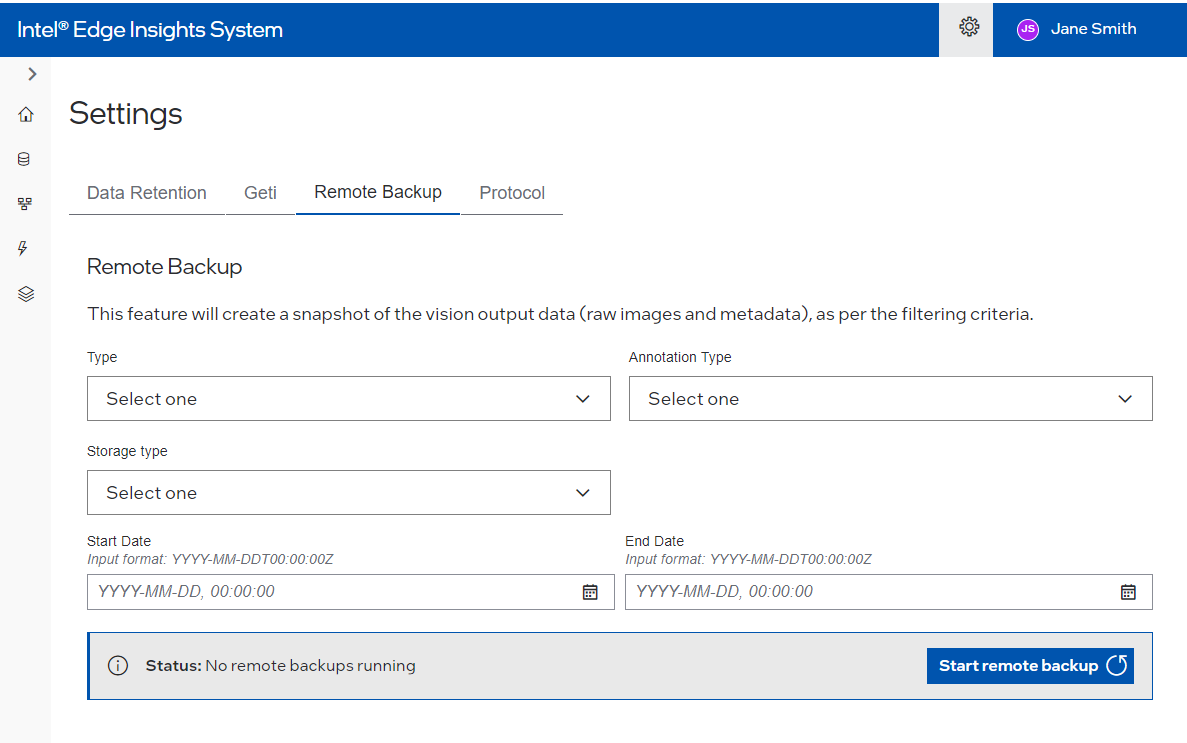The image size is (1187, 743).
Task: Open the network topology sidebar icon
Action: pyautogui.click(x=25, y=204)
